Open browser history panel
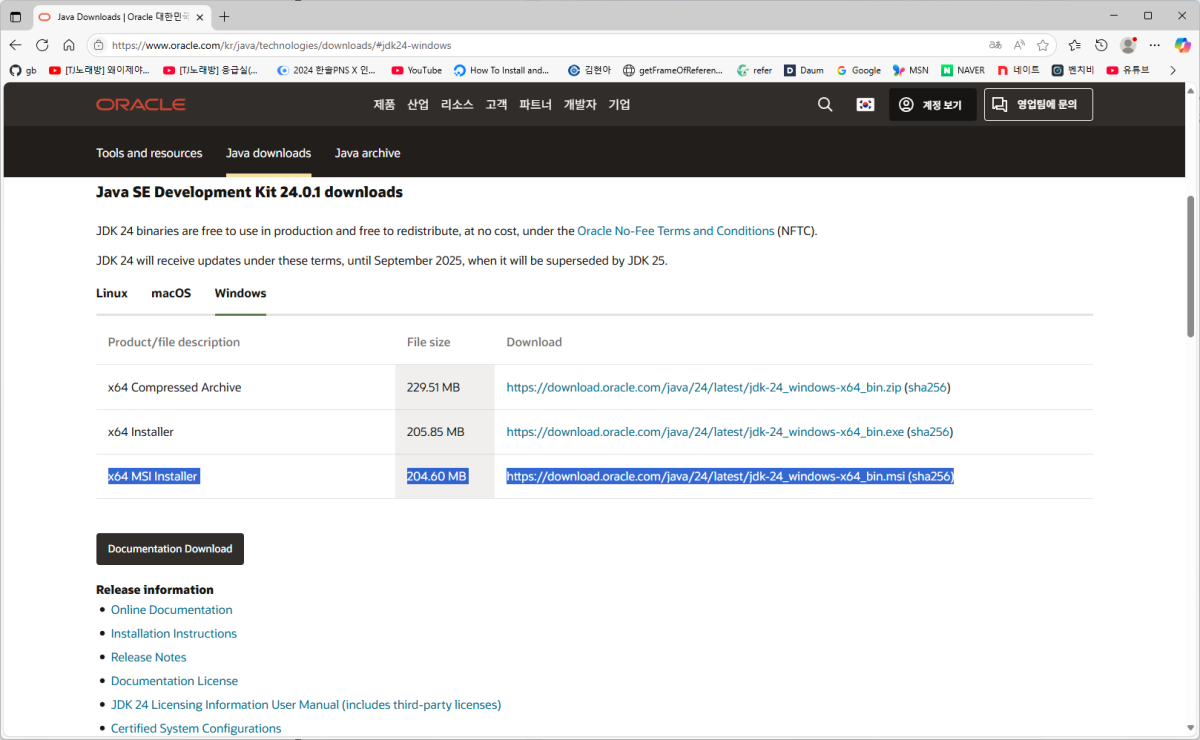Screen dimensions: 1200x740 pyautogui.click(x=1101, y=45)
